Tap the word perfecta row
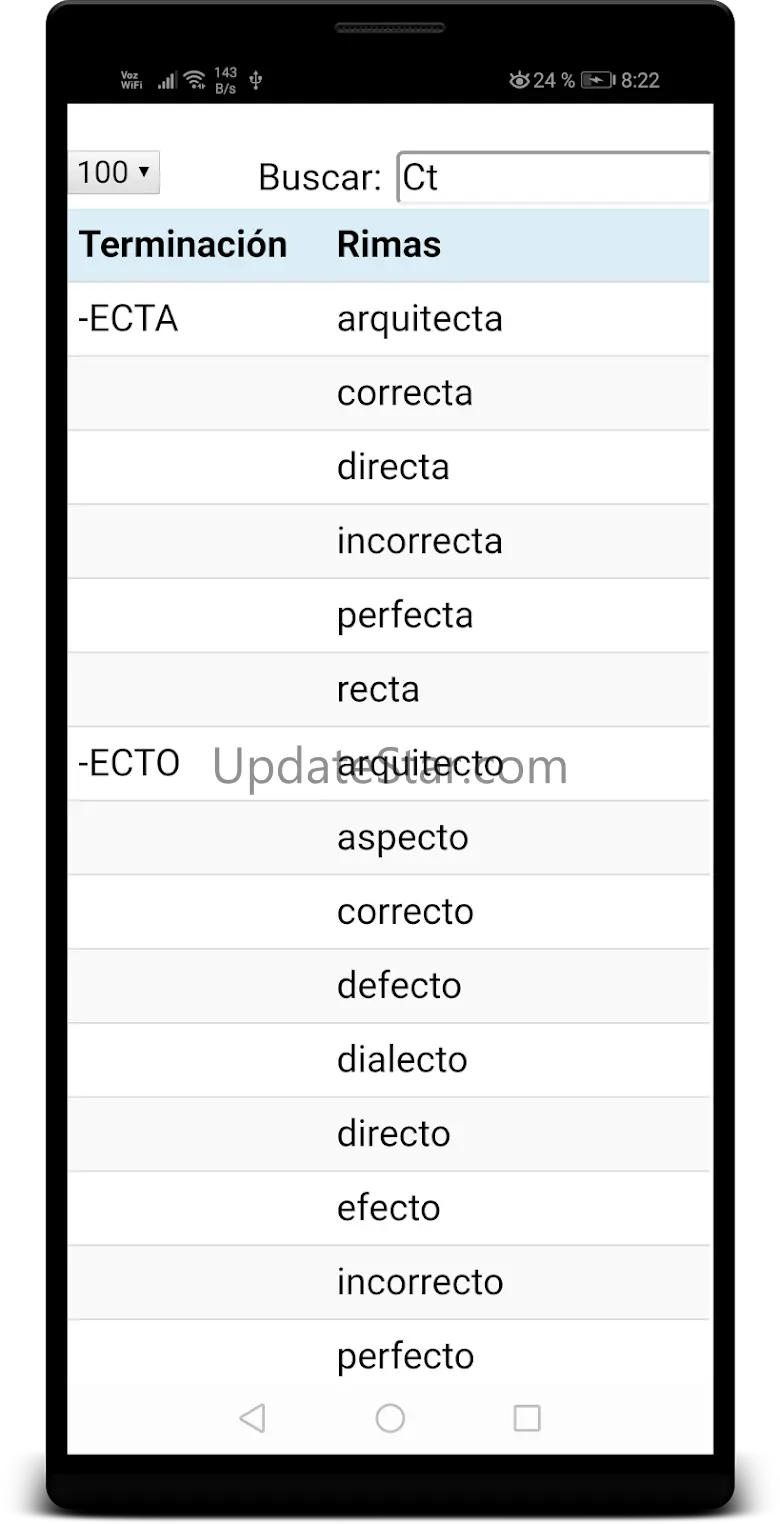The image size is (780, 1524). click(405, 615)
